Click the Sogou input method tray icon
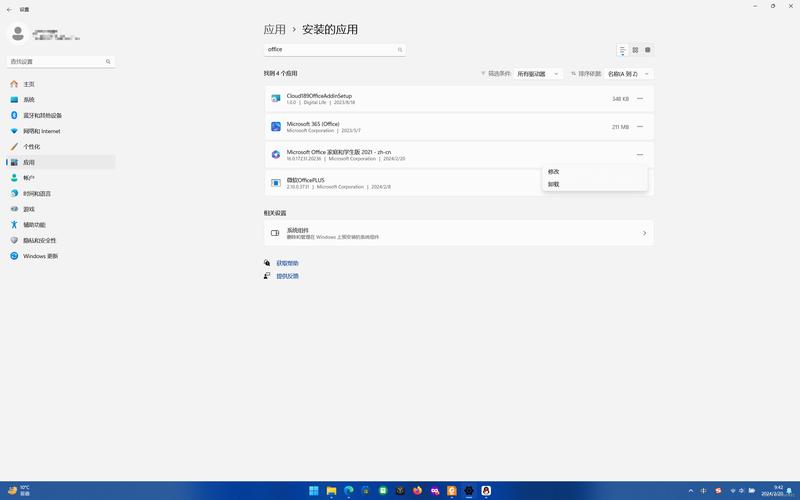Screen dimensions: 800x500 click(718, 491)
